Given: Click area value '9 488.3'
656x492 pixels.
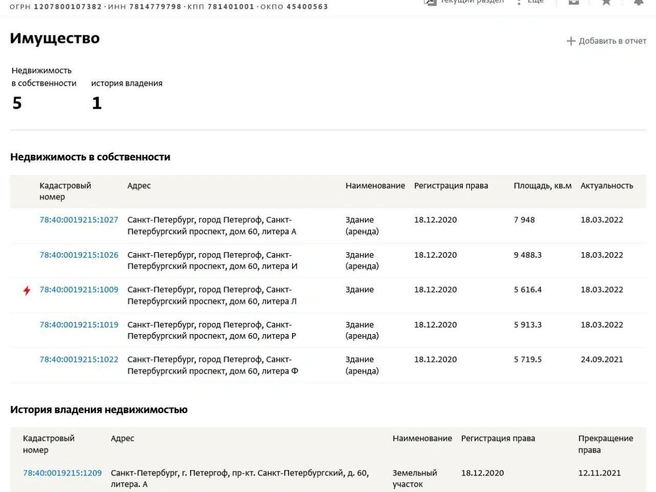Looking at the screenshot, I should point(528,255).
